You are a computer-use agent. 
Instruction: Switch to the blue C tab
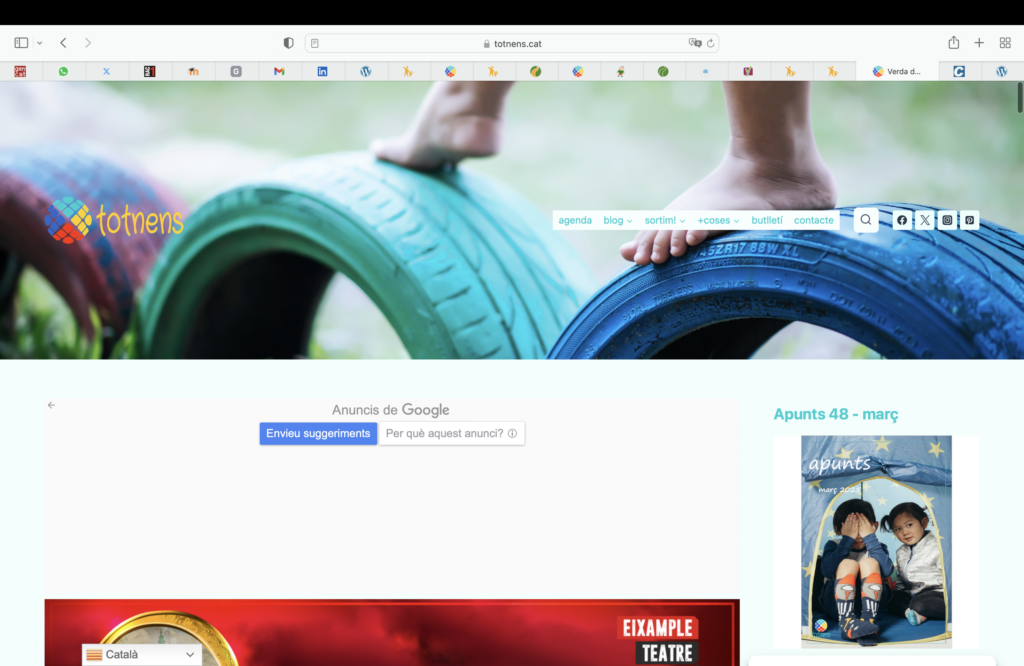[x=959, y=71]
